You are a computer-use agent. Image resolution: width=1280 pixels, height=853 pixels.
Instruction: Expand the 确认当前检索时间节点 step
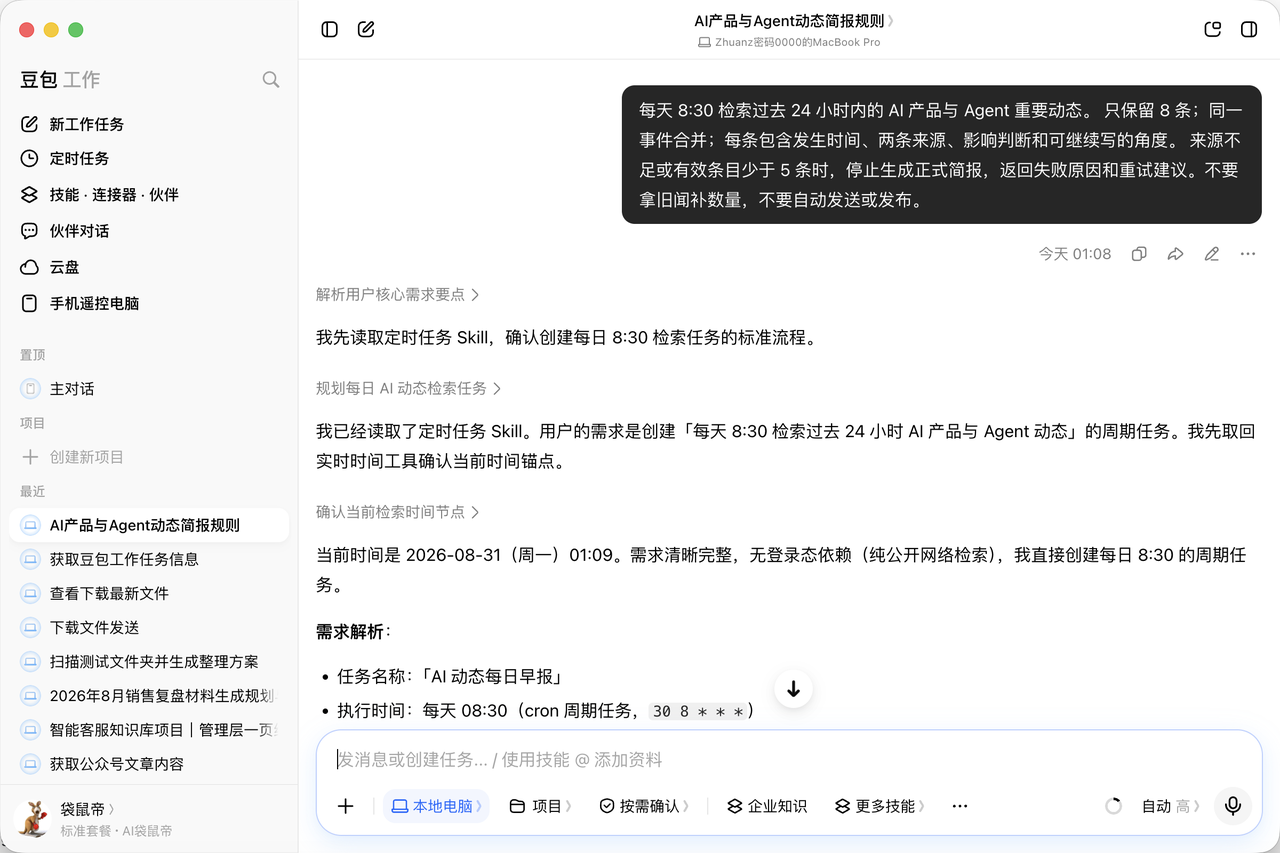398,512
